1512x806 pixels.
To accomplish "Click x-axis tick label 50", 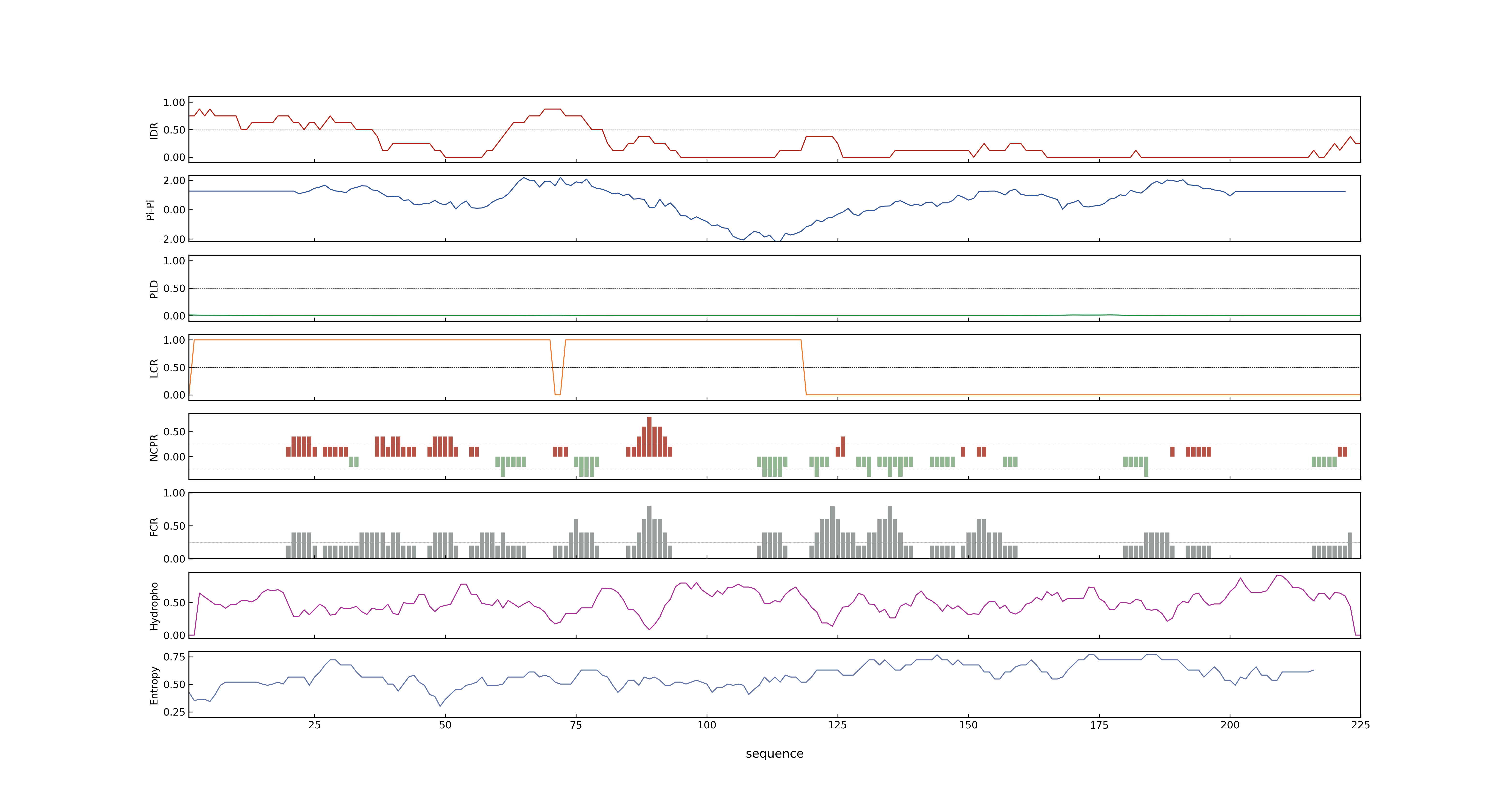I will (446, 725).
